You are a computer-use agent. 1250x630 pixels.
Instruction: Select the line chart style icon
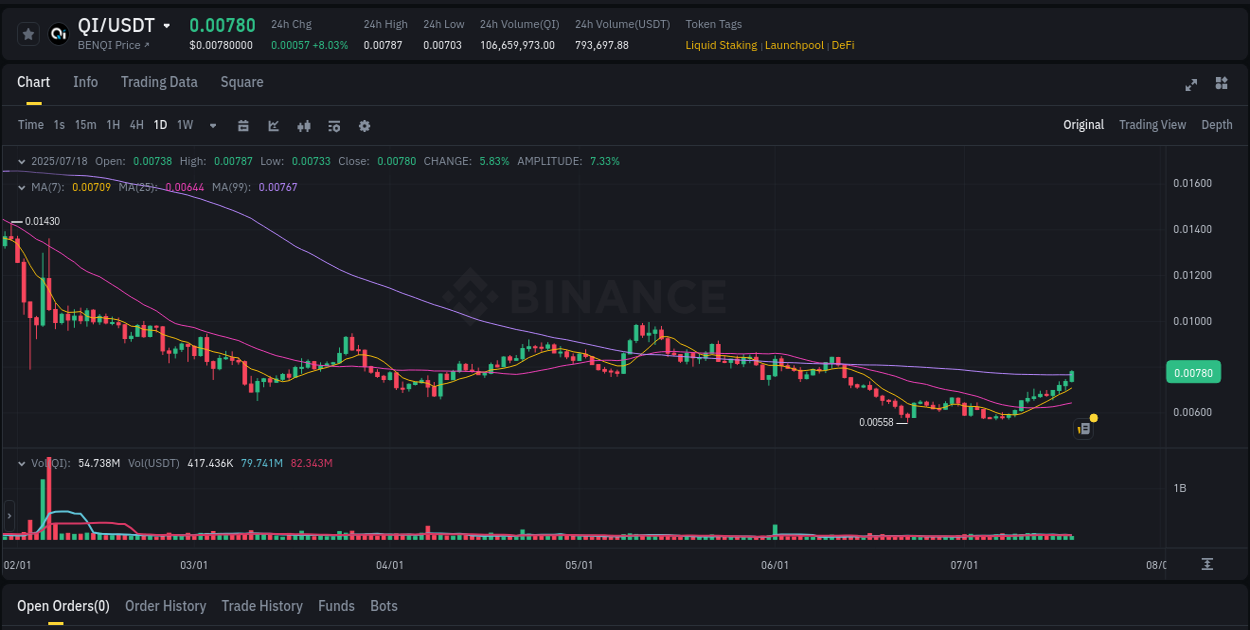(273, 126)
